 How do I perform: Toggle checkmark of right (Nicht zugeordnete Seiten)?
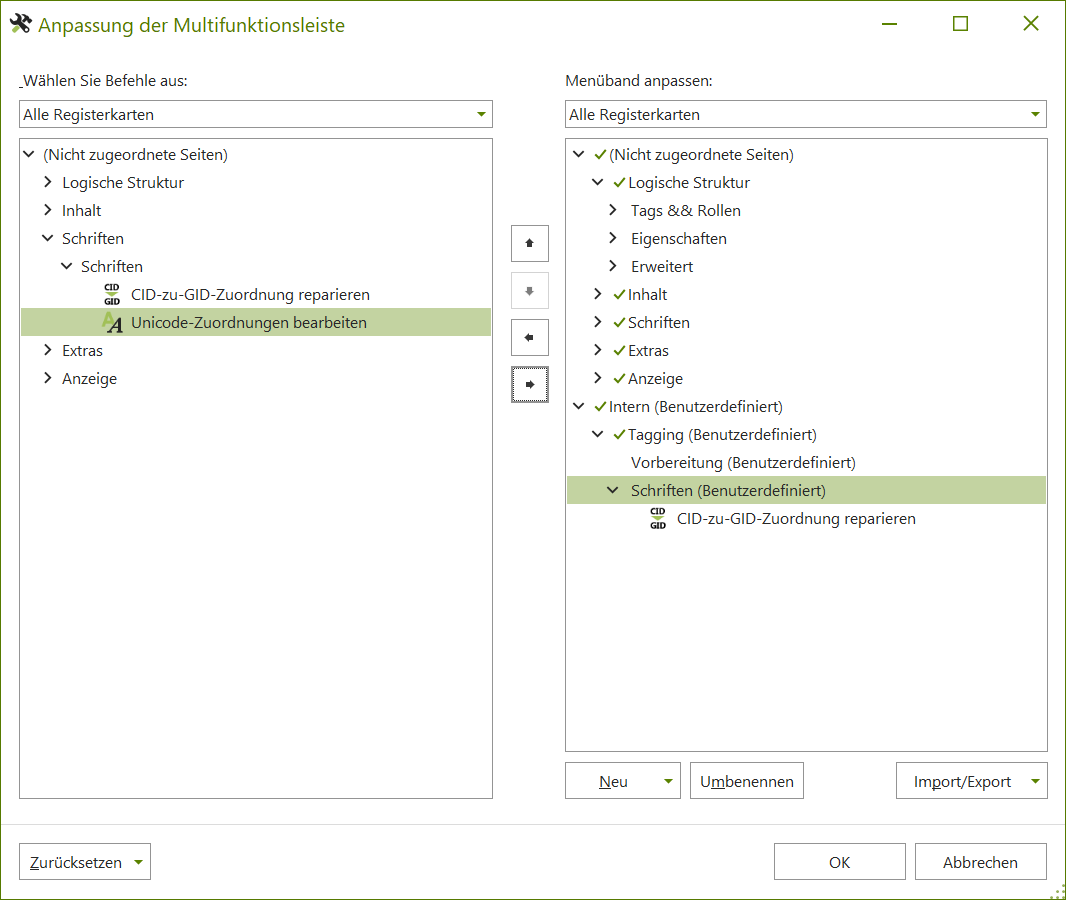click(600, 155)
